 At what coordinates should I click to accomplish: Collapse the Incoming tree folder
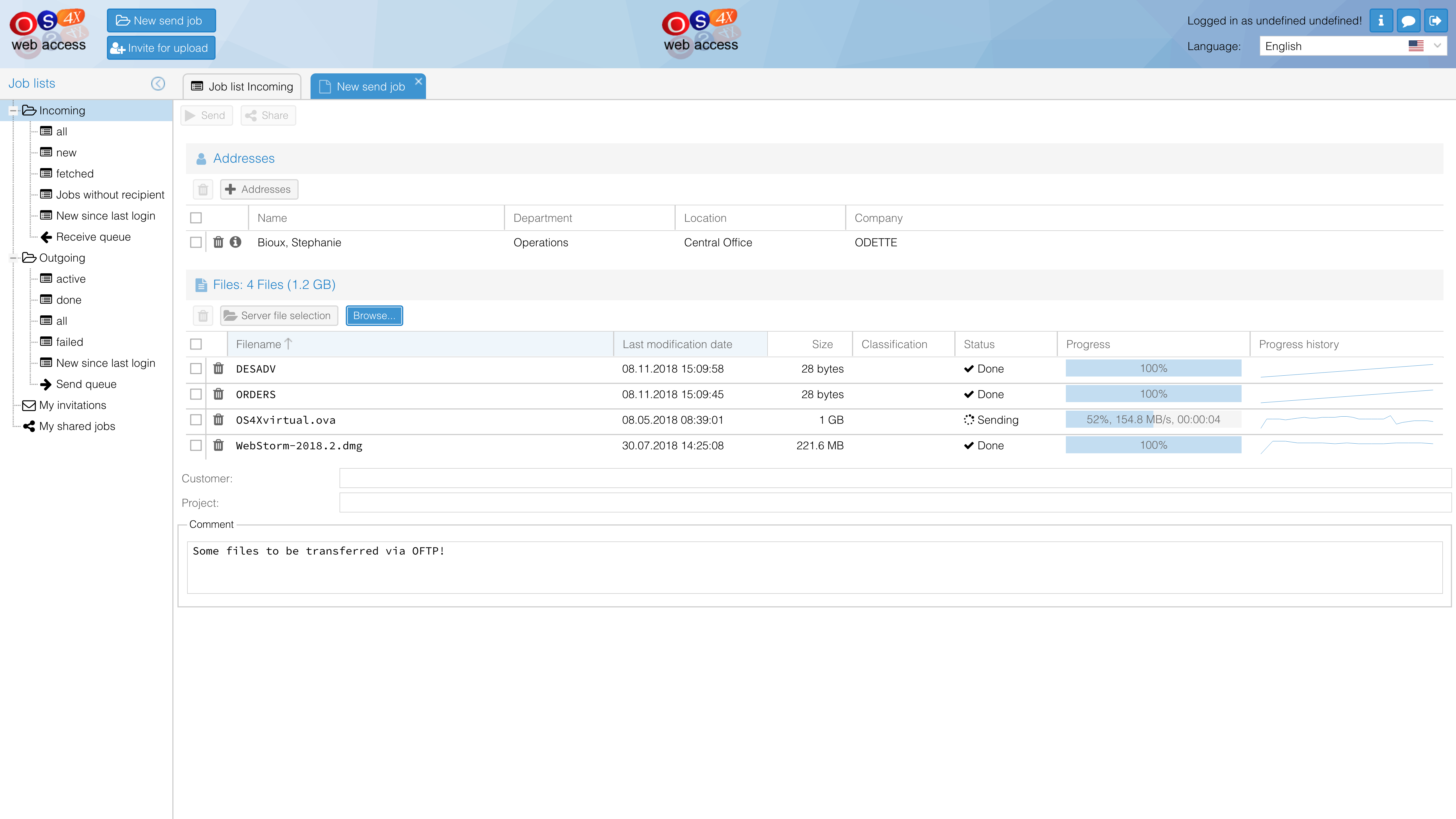pos(13,111)
